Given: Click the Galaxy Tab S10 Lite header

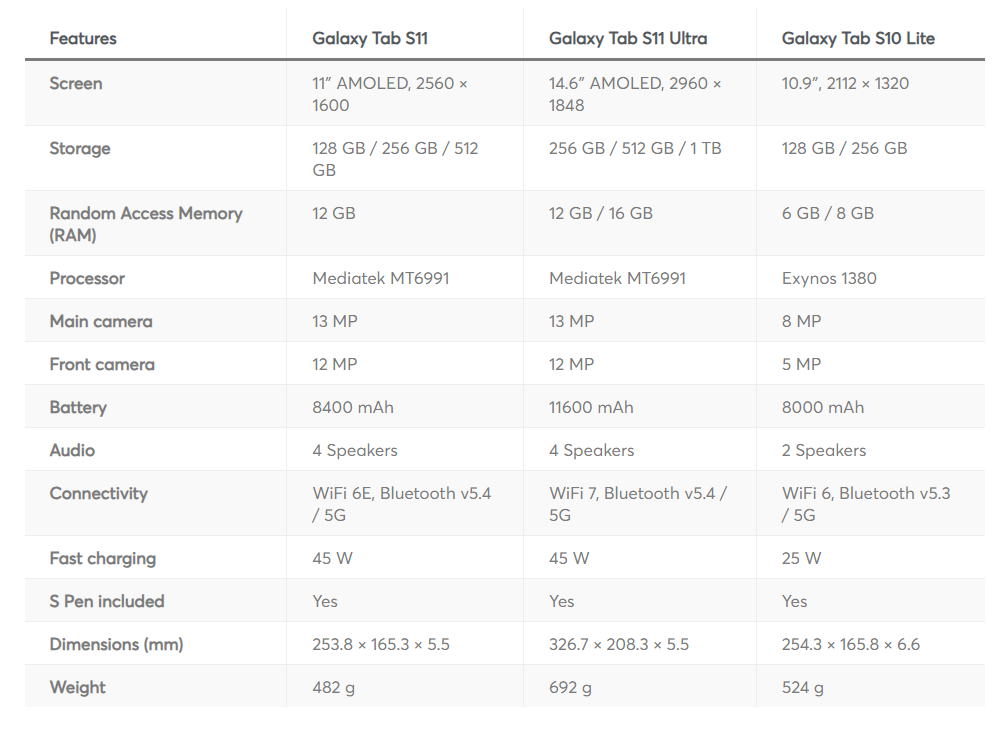Looking at the screenshot, I should point(858,38).
